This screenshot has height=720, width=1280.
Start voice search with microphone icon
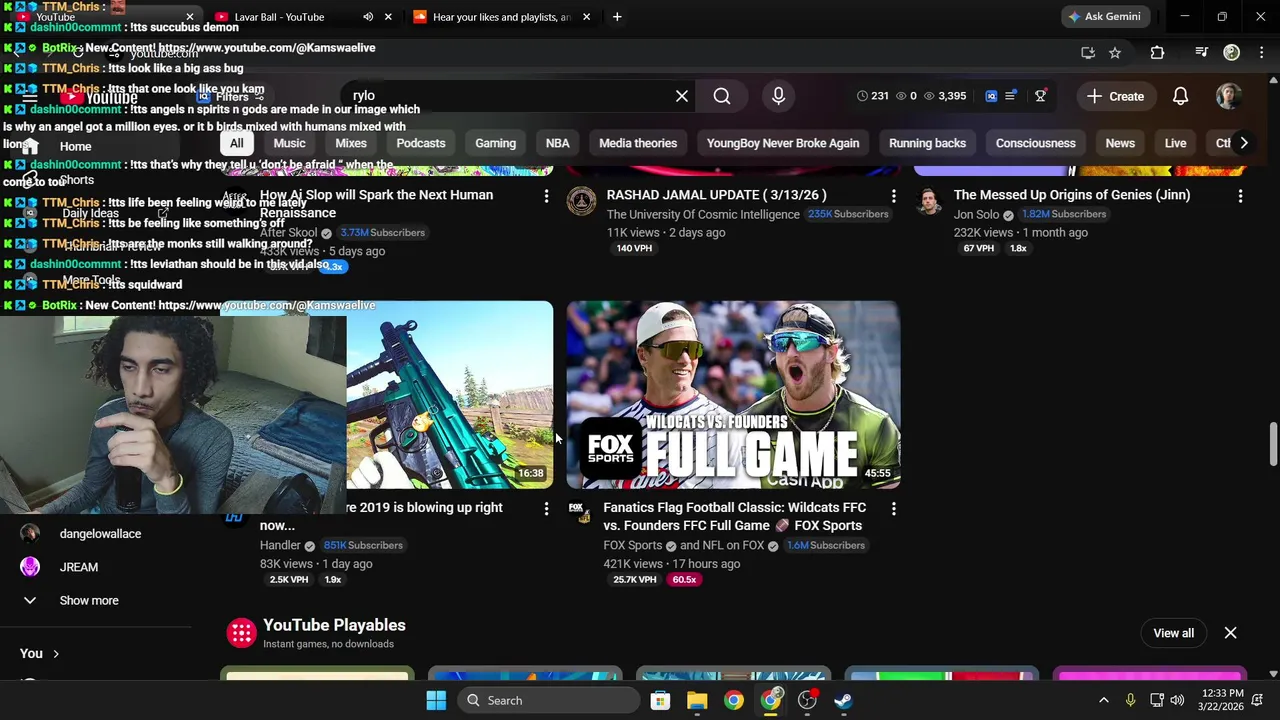(778, 96)
